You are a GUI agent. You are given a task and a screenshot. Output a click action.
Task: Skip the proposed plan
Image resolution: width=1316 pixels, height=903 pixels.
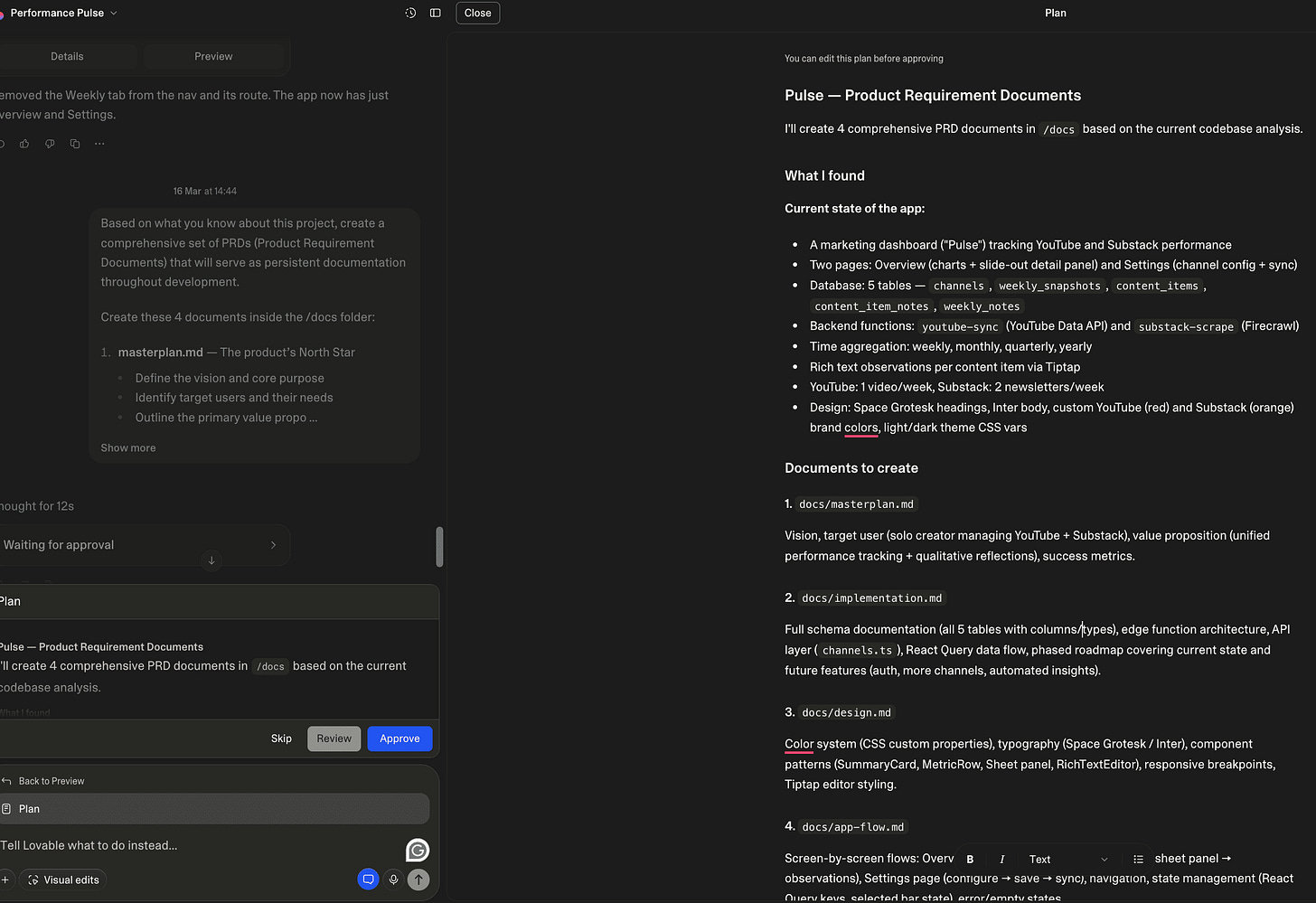281,738
